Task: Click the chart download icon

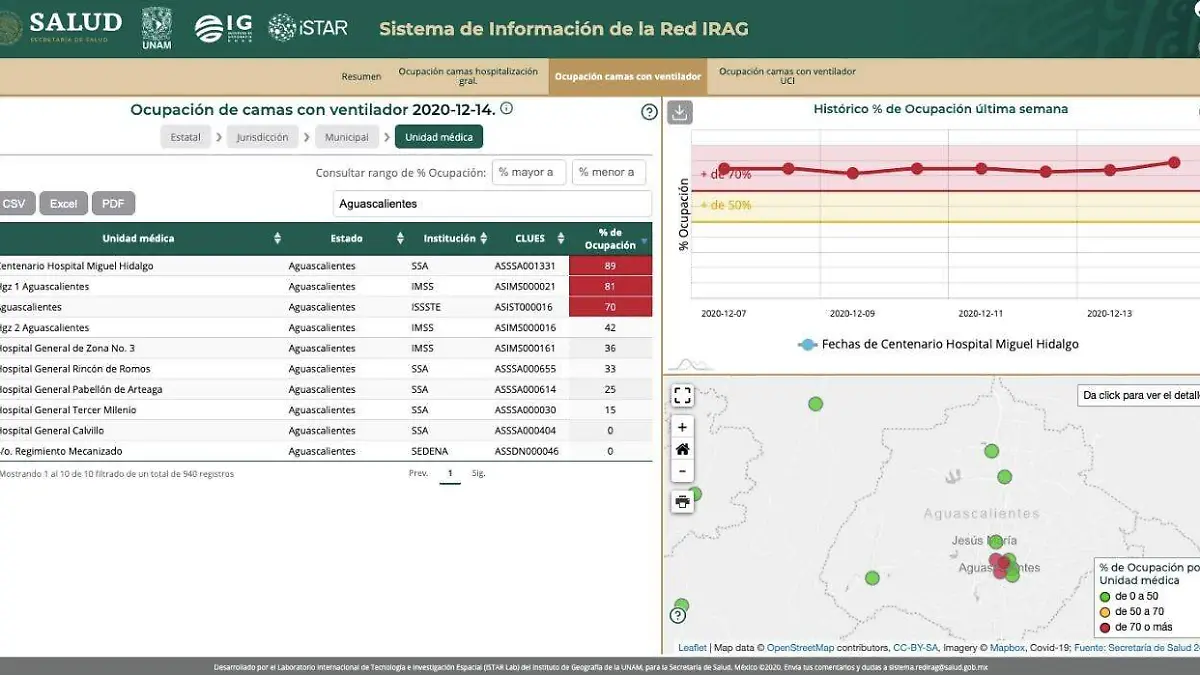Action: (680, 112)
